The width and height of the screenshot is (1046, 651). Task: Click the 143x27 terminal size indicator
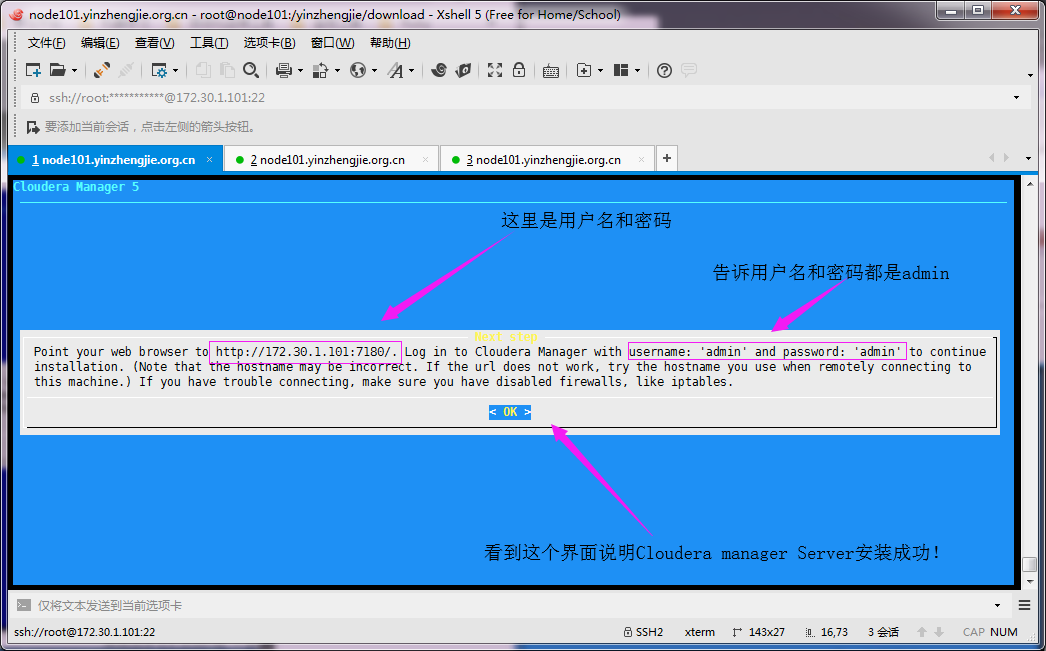click(x=758, y=632)
